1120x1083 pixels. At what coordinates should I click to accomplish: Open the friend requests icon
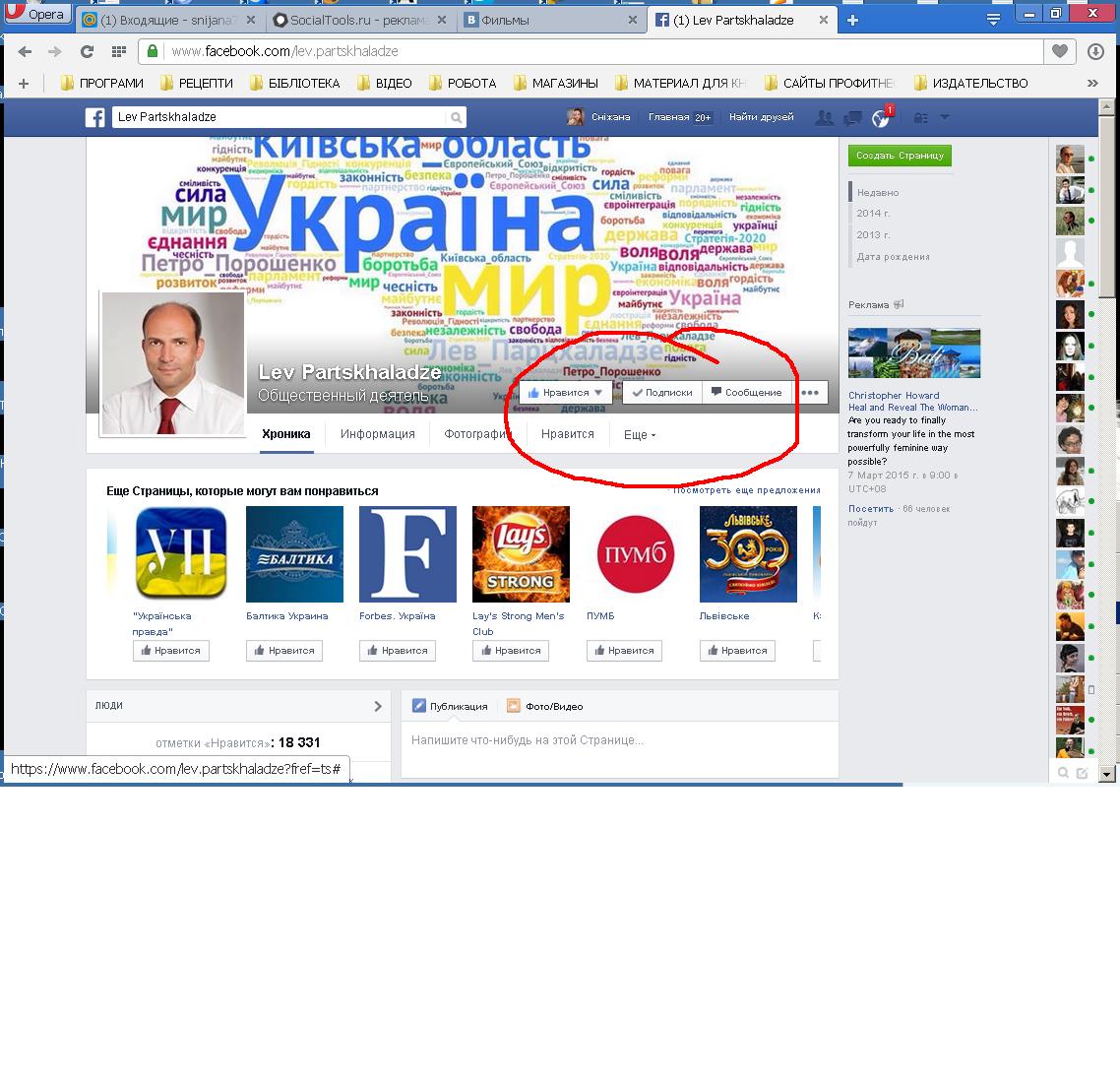point(825,117)
